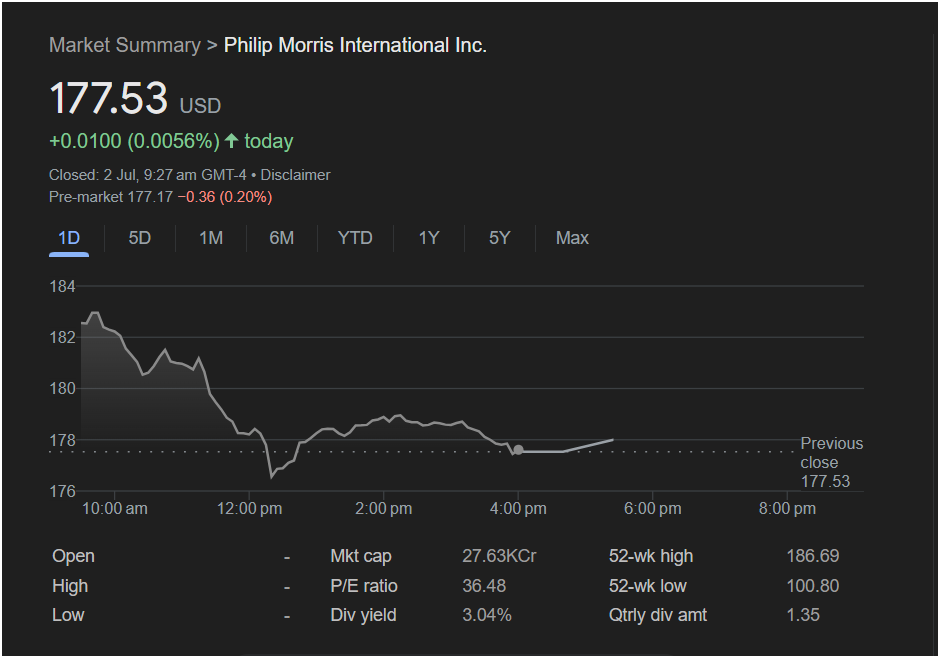Click the 184 price axis label
Image resolution: width=940 pixels, height=658 pixels.
(62, 286)
